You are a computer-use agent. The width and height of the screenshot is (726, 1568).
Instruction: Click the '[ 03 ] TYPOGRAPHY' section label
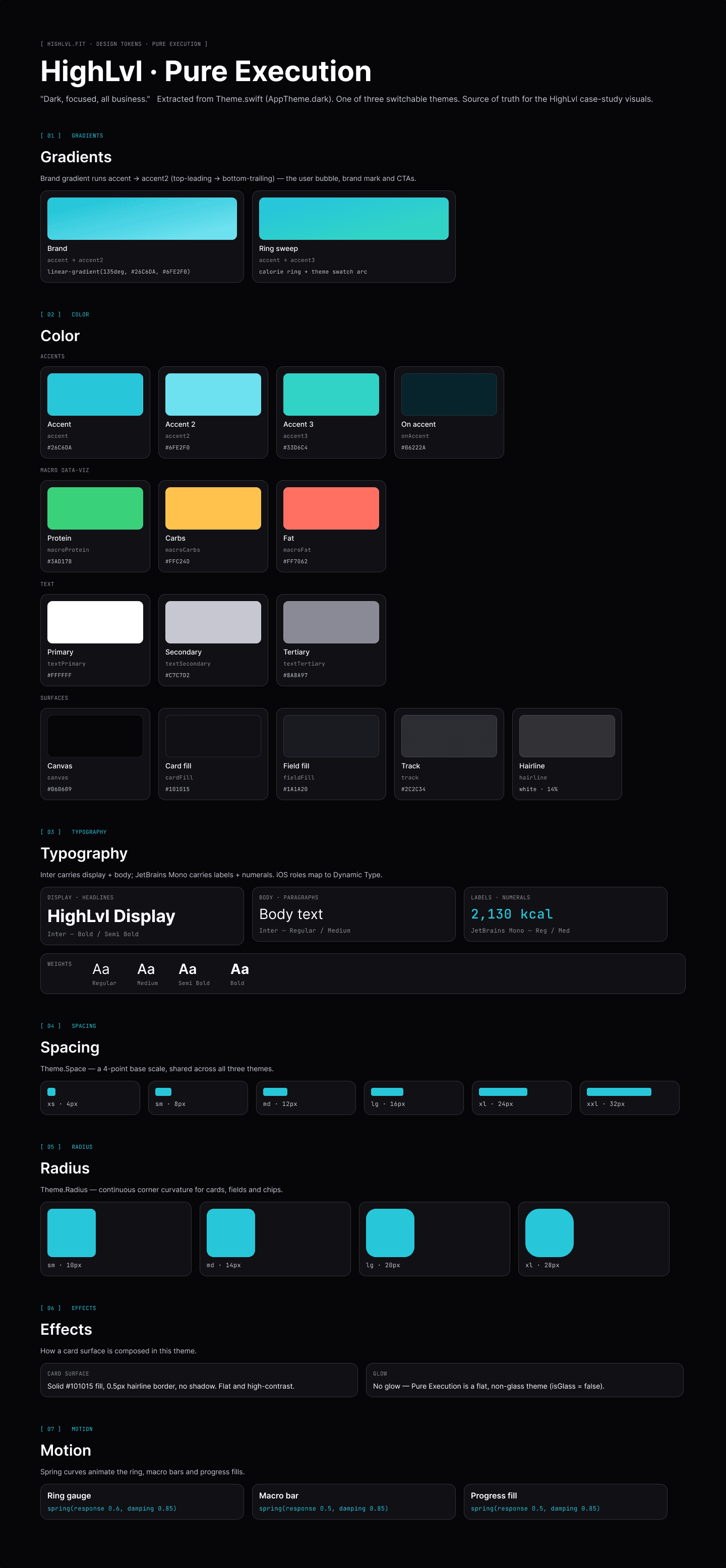point(74,832)
